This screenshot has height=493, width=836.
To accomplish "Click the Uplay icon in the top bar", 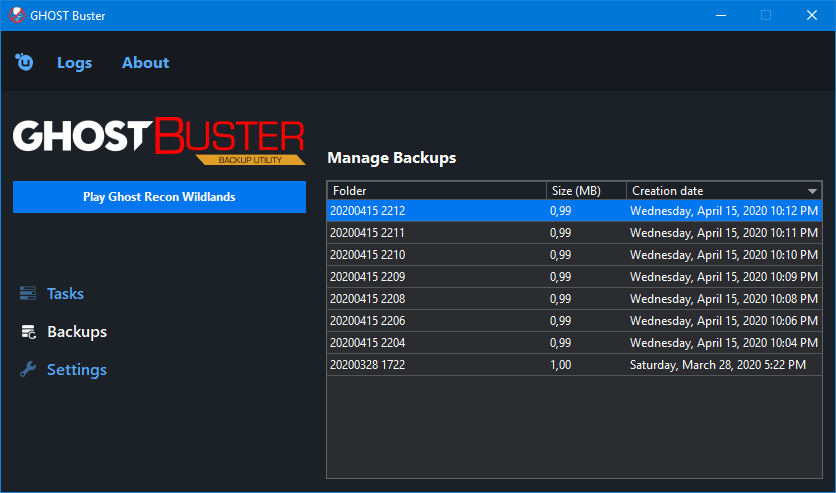I will coord(24,62).
